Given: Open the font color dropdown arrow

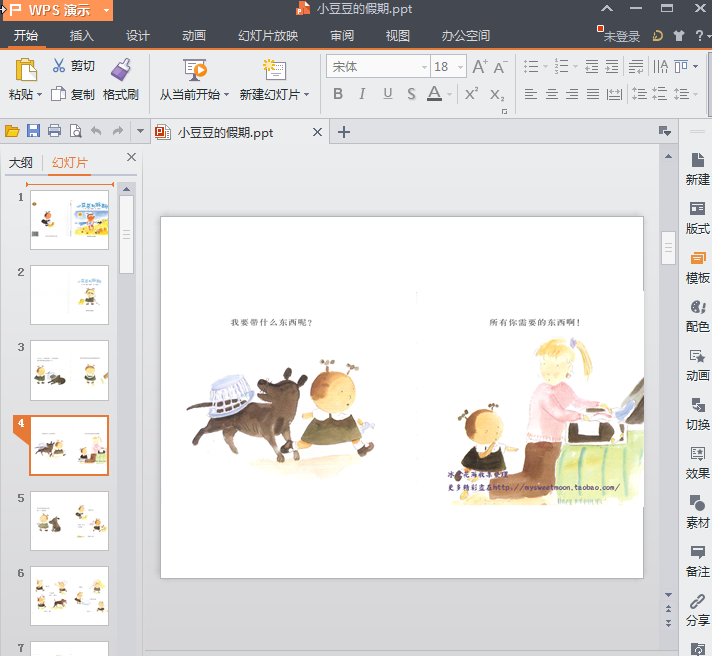Looking at the screenshot, I should [449, 94].
